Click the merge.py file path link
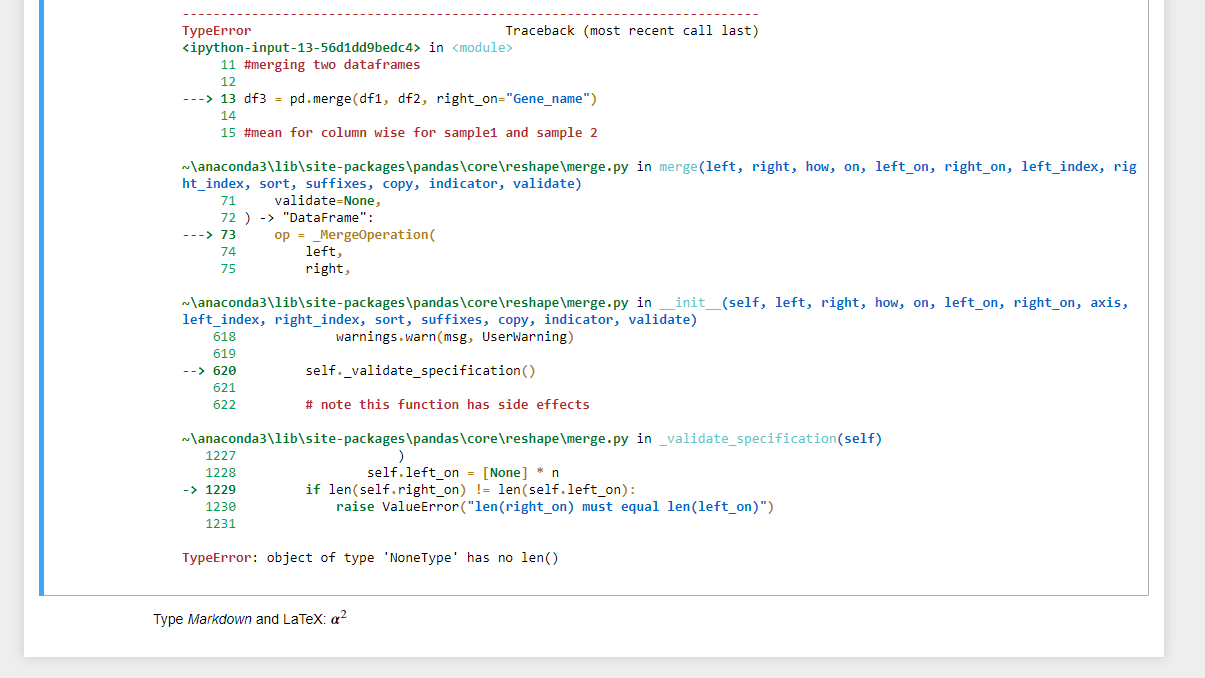Image resolution: width=1205 pixels, height=678 pixels. (400, 166)
